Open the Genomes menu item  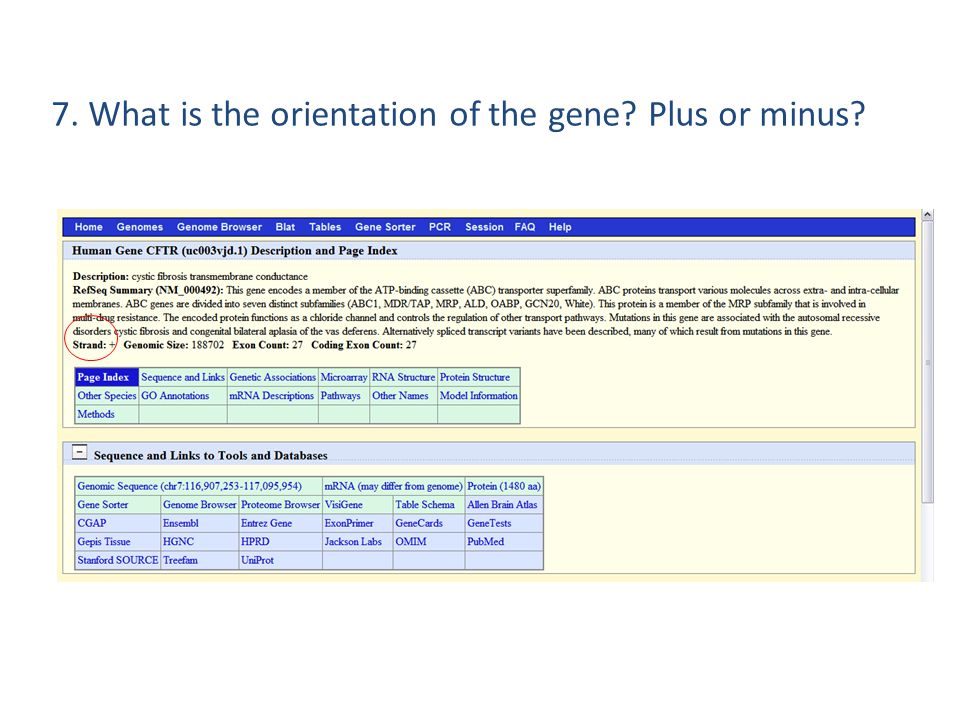click(x=140, y=227)
